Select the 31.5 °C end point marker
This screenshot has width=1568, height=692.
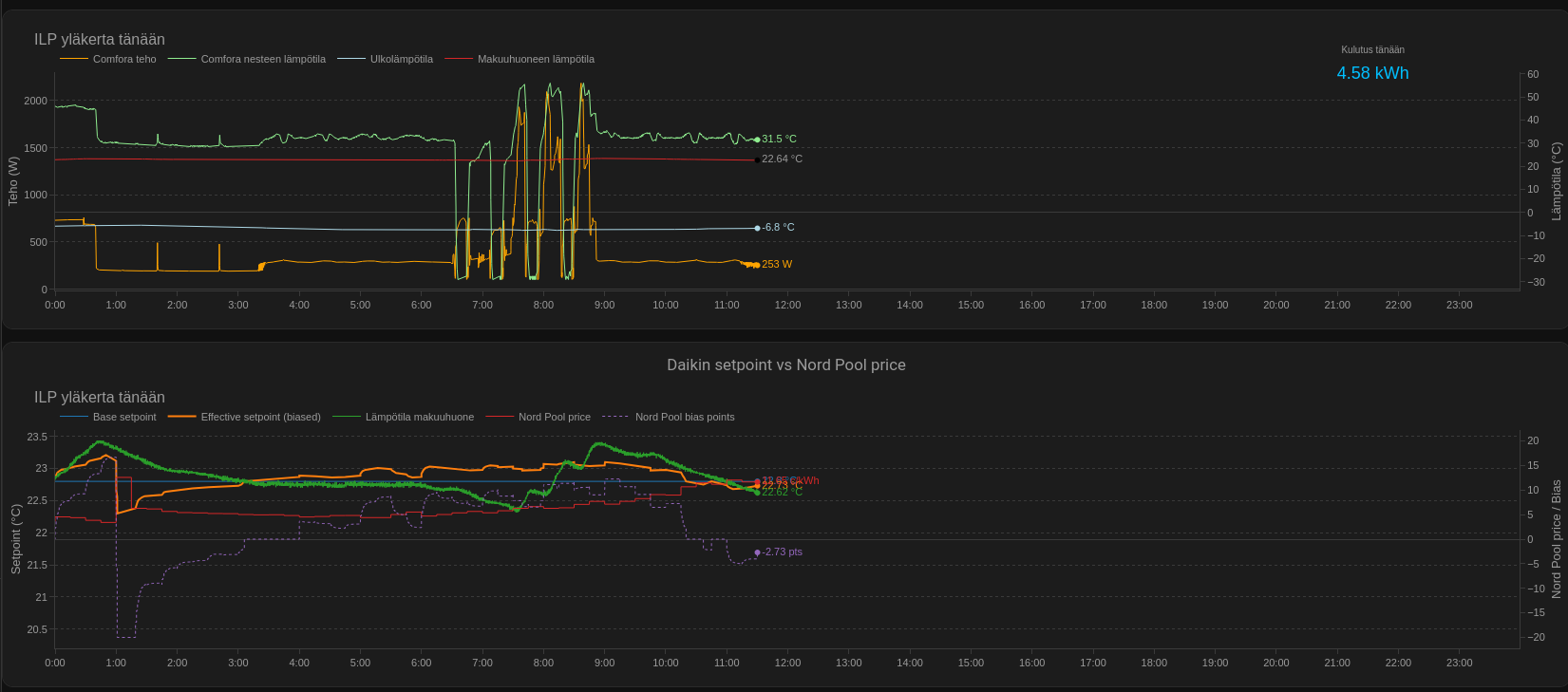pos(757,140)
